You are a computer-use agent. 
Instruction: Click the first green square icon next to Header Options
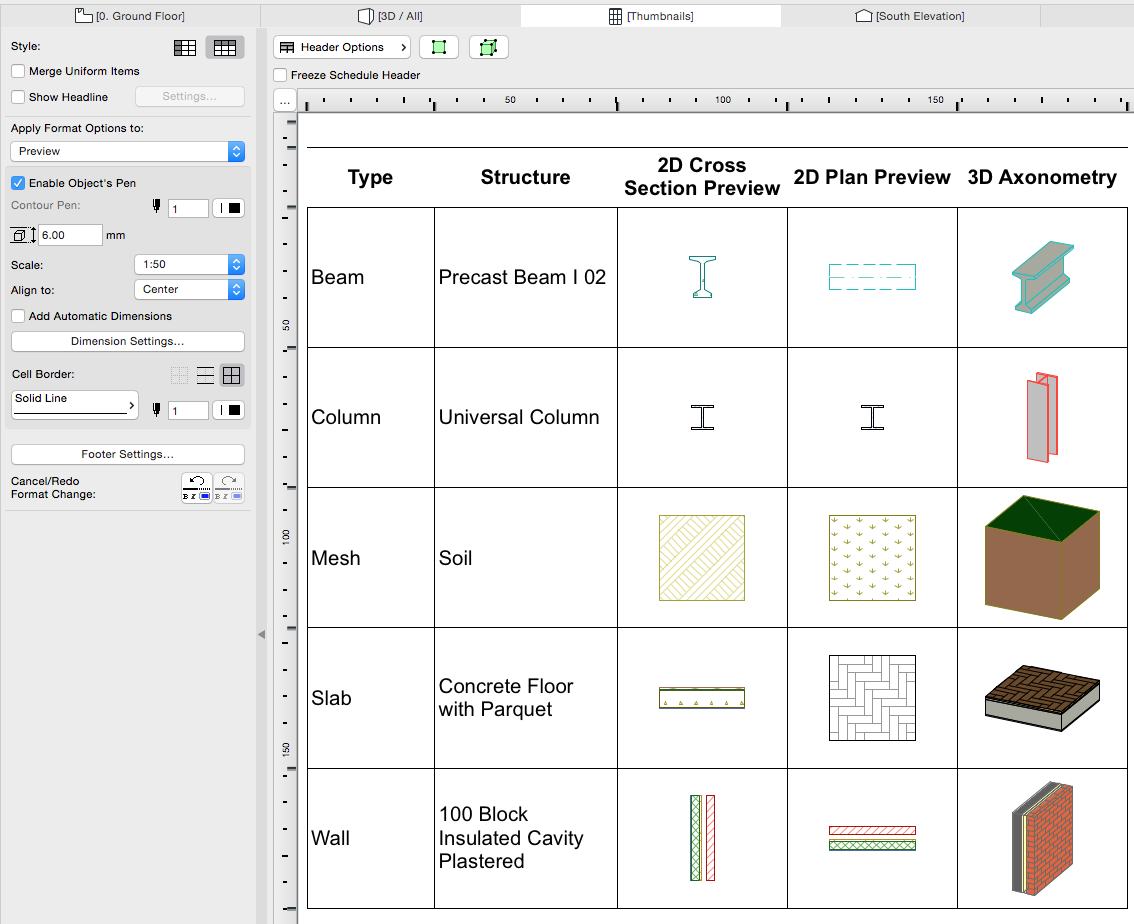tap(439, 47)
